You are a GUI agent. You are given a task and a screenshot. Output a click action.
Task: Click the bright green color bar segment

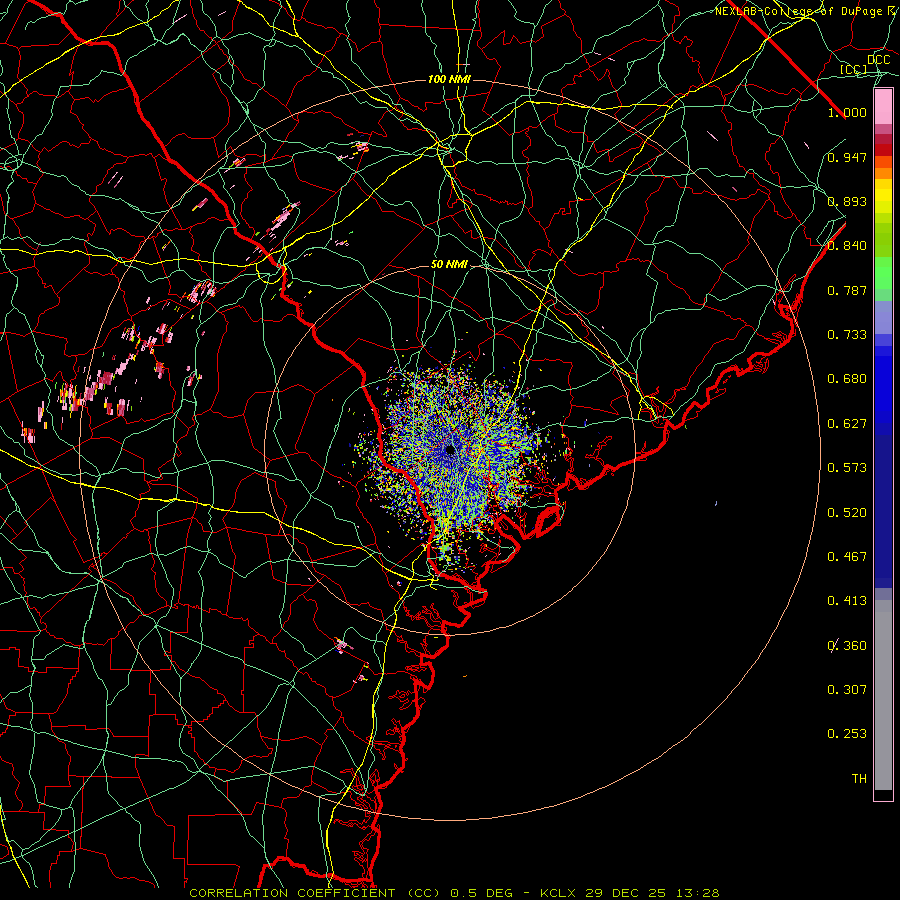pos(883,273)
